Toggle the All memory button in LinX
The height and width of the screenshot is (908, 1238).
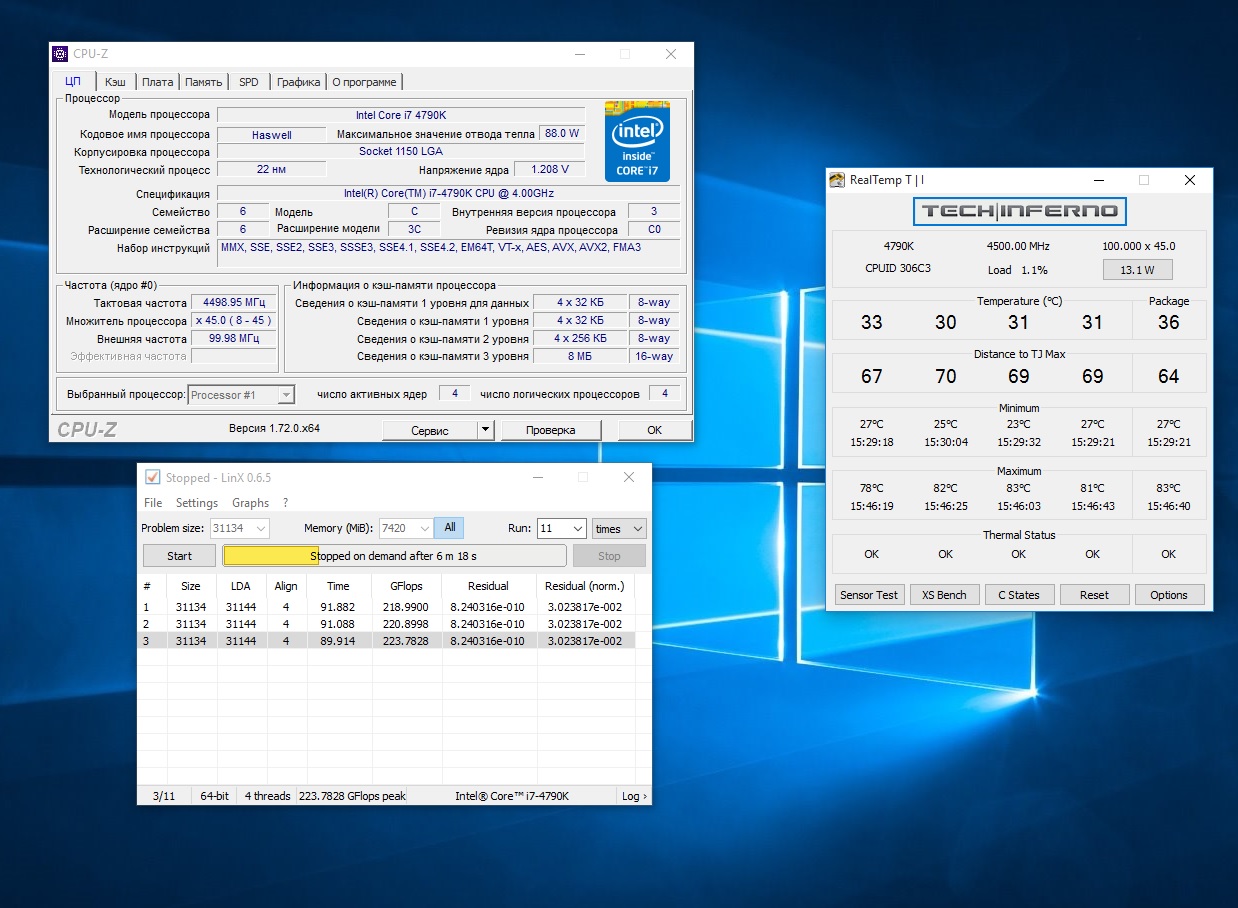(449, 528)
